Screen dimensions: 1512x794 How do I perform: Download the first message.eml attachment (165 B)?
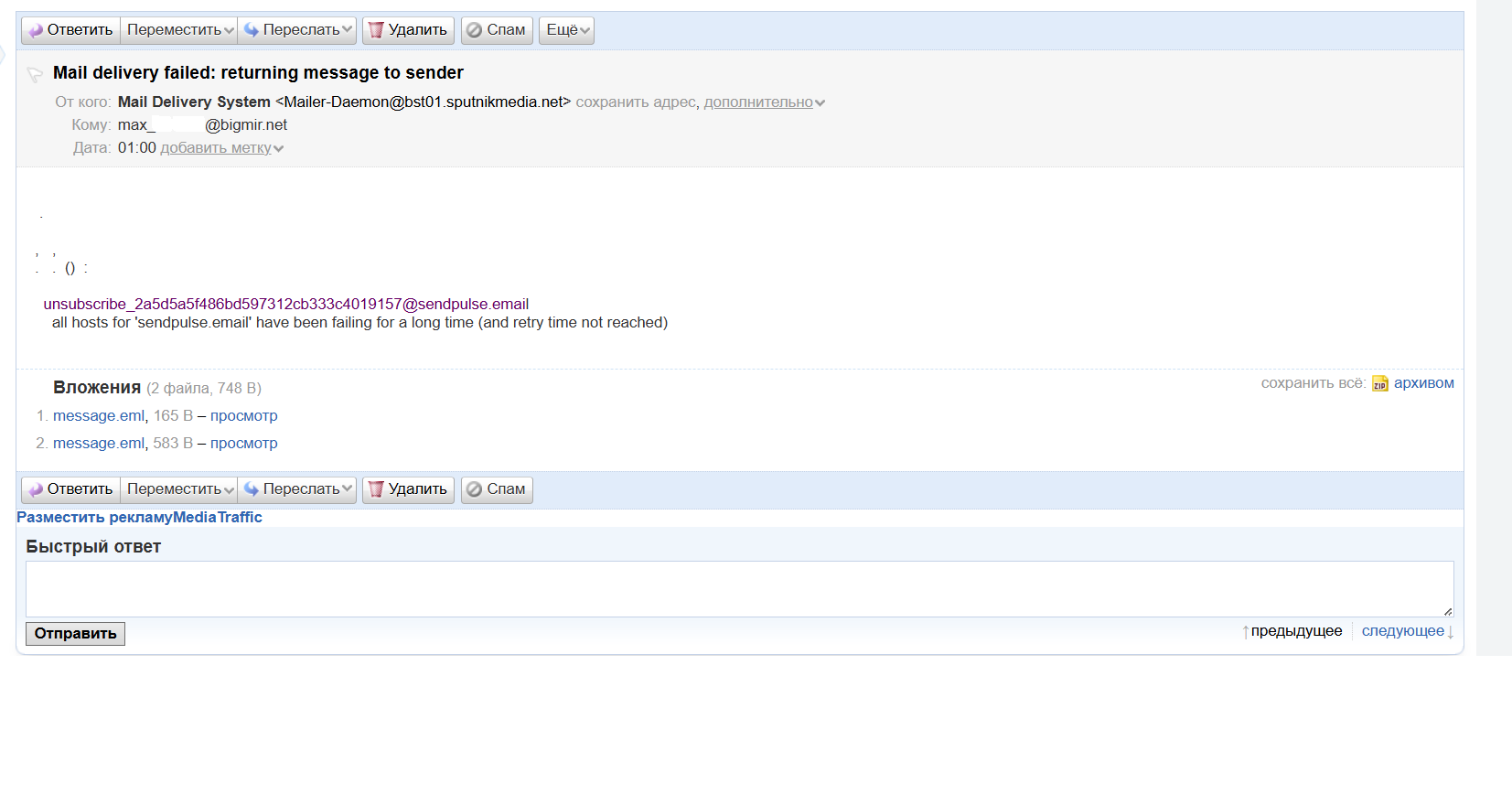pos(99,416)
